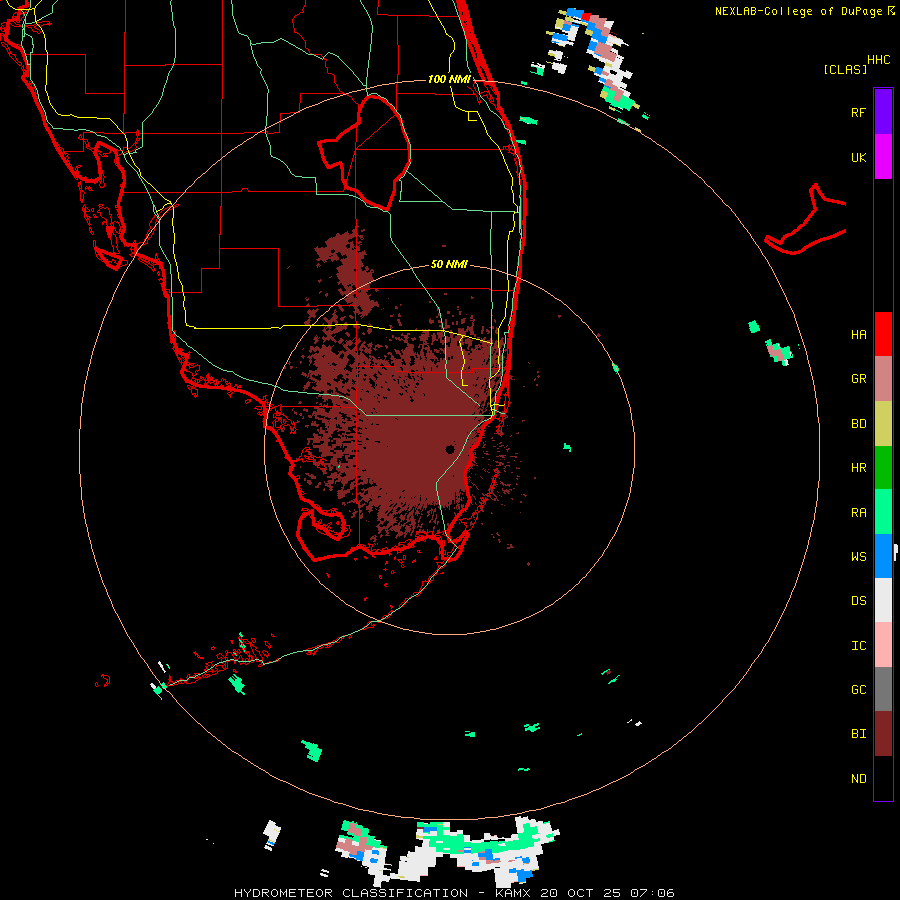Click the mint green RA legend swatch
Viewport: 900px width, 900px height.
[x=883, y=512]
